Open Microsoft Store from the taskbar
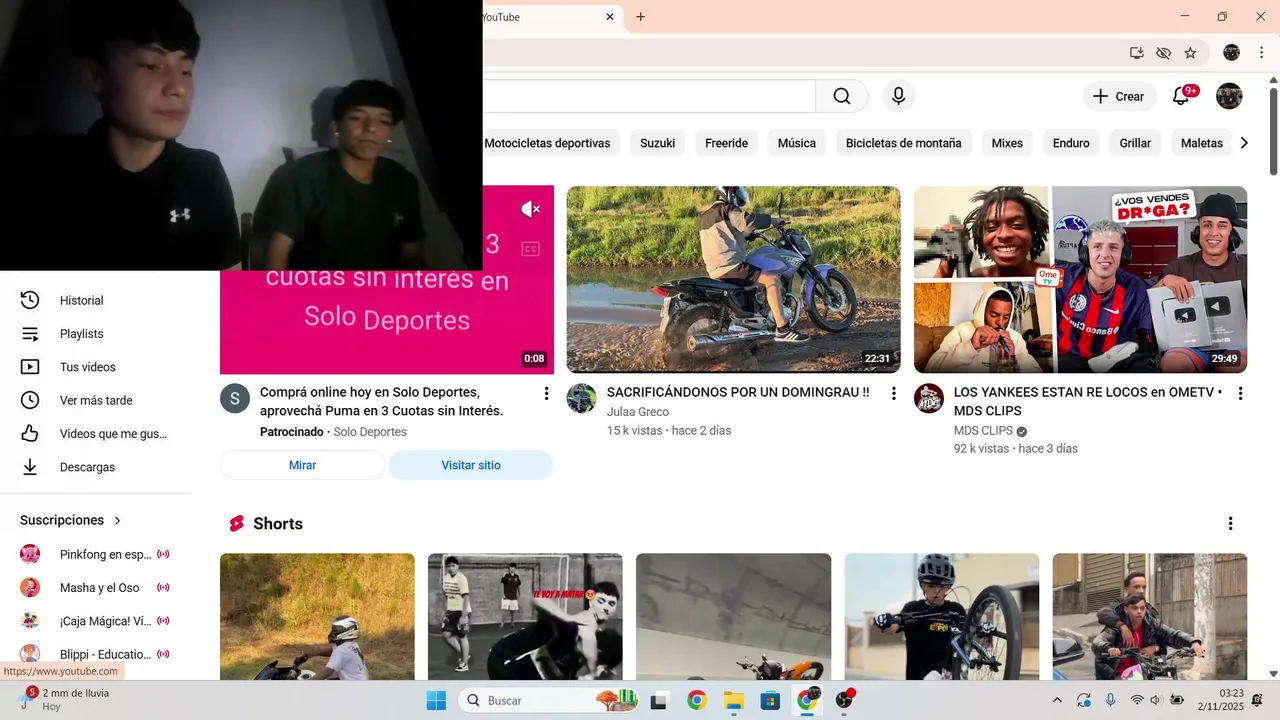The height and width of the screenshot is (720, 1280). [770, 700]
